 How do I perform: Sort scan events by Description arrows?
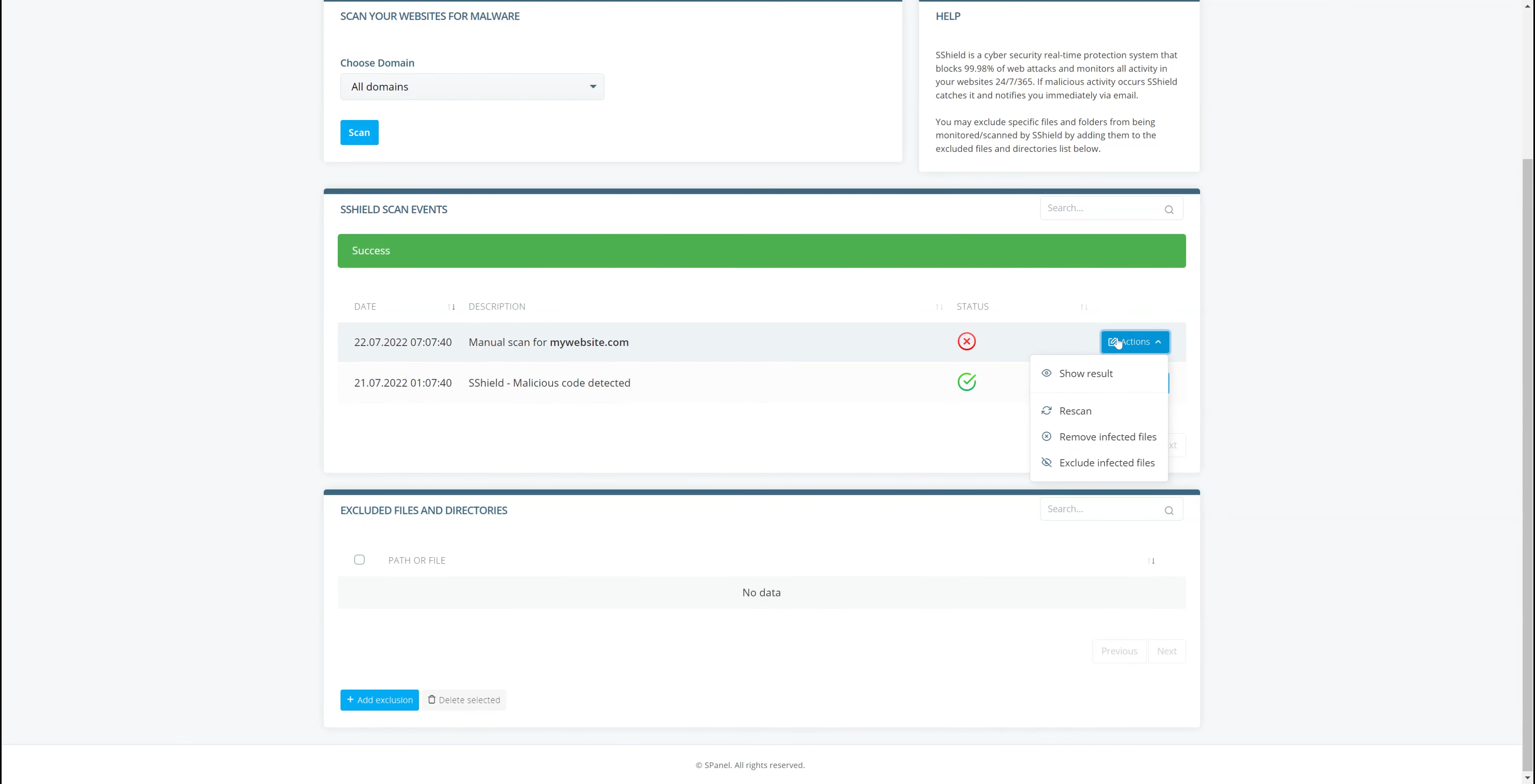[939, 307]
